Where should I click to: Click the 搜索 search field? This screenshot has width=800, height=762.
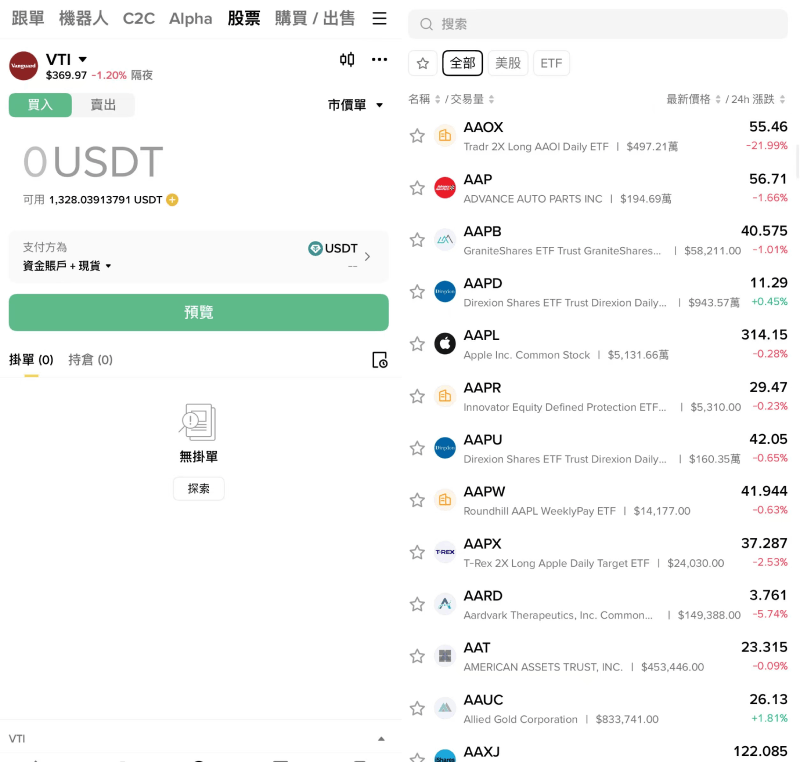pos(597,24)
